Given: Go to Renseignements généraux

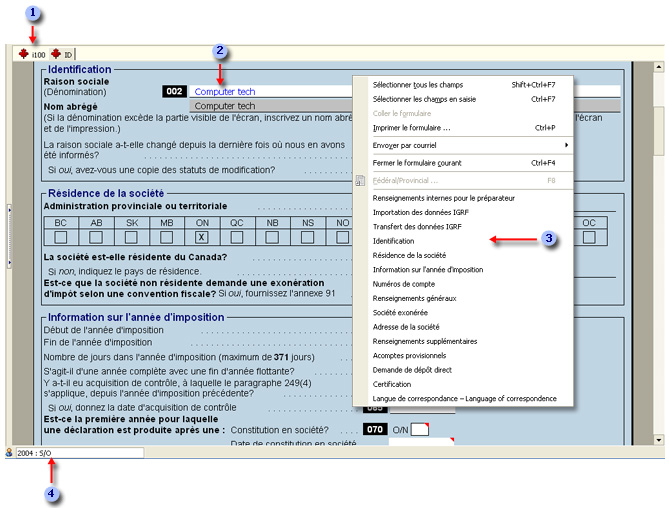Looking at the screenshot, I should 464,299.
